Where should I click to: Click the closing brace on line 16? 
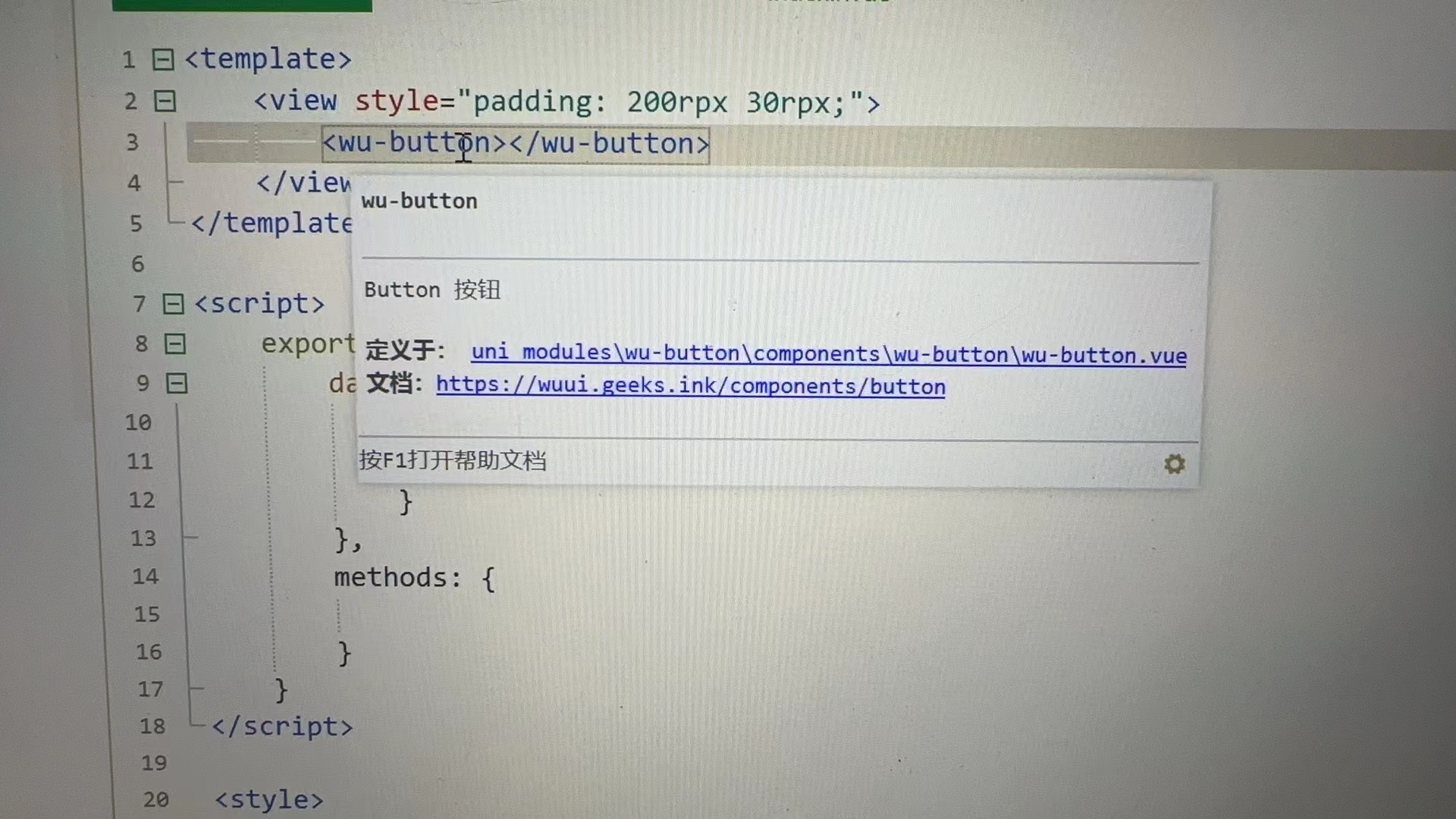point(344,653)
